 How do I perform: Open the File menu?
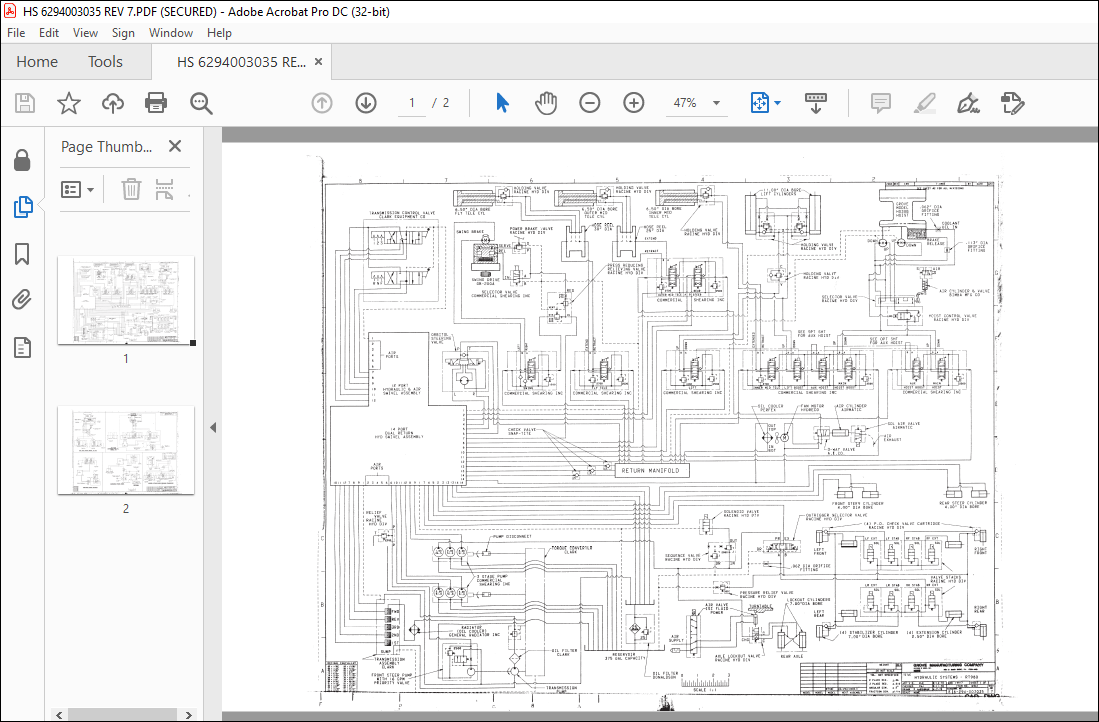15,33
